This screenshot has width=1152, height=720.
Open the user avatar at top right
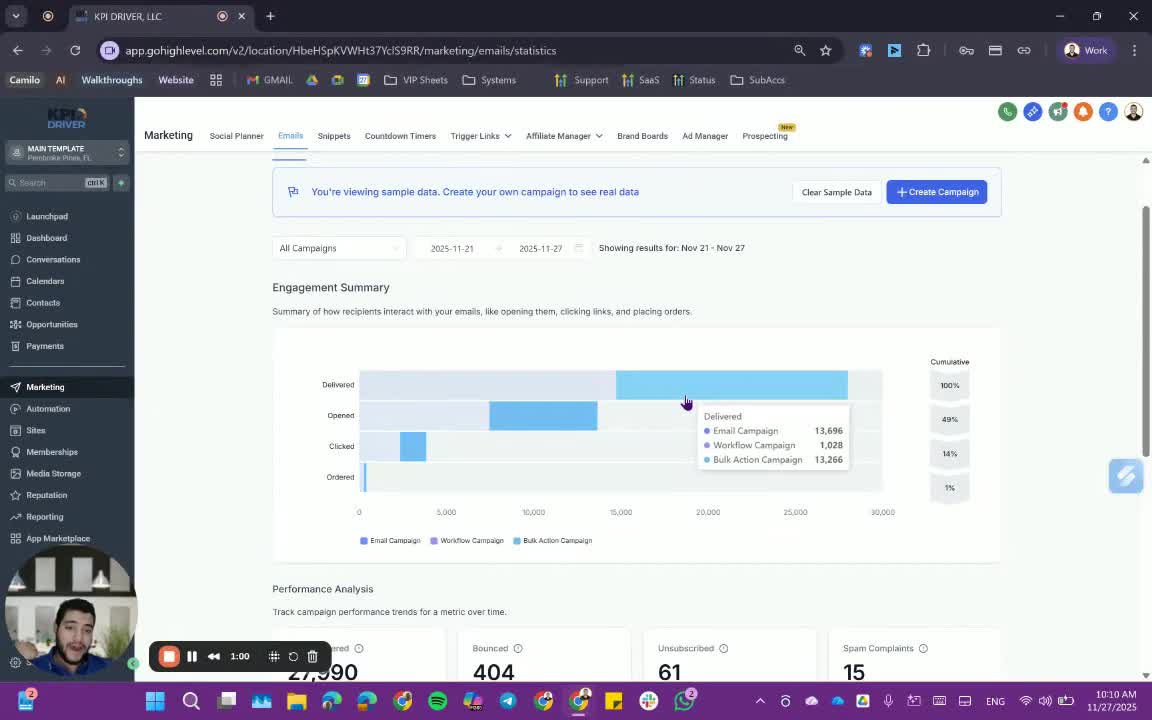click(1134, 112)
